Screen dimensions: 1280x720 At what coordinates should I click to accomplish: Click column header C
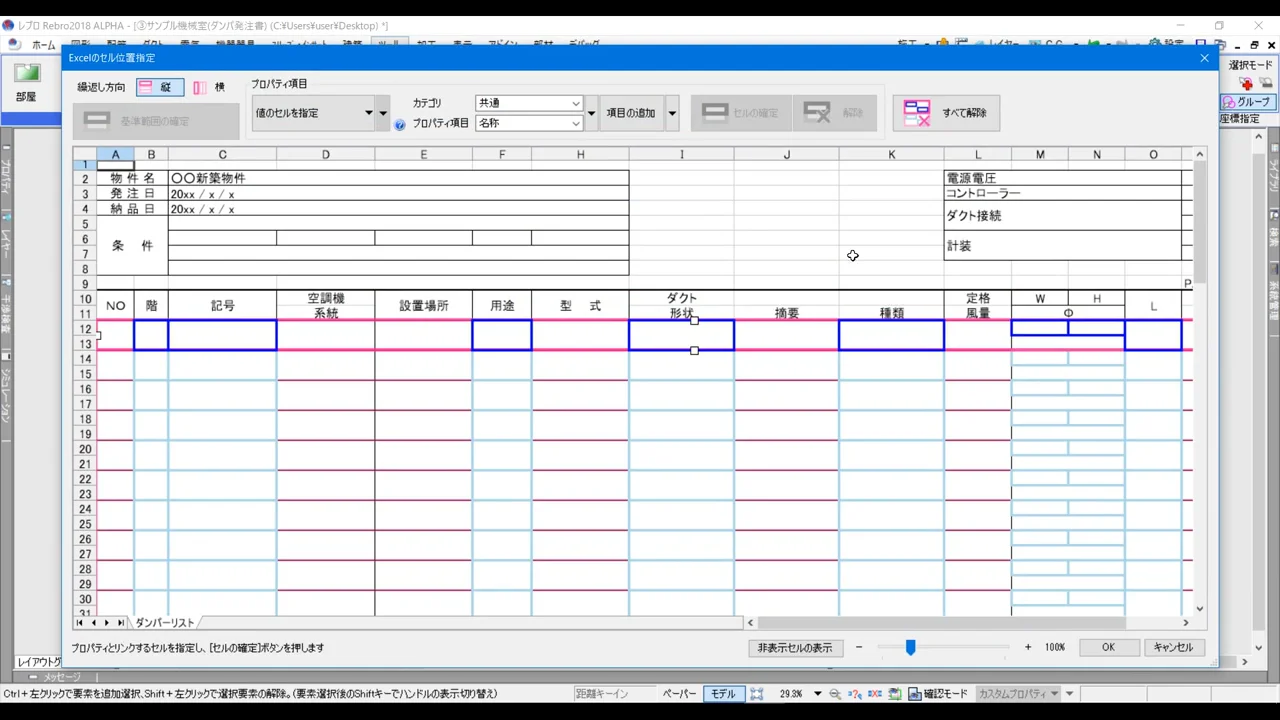tap(222, 154)
